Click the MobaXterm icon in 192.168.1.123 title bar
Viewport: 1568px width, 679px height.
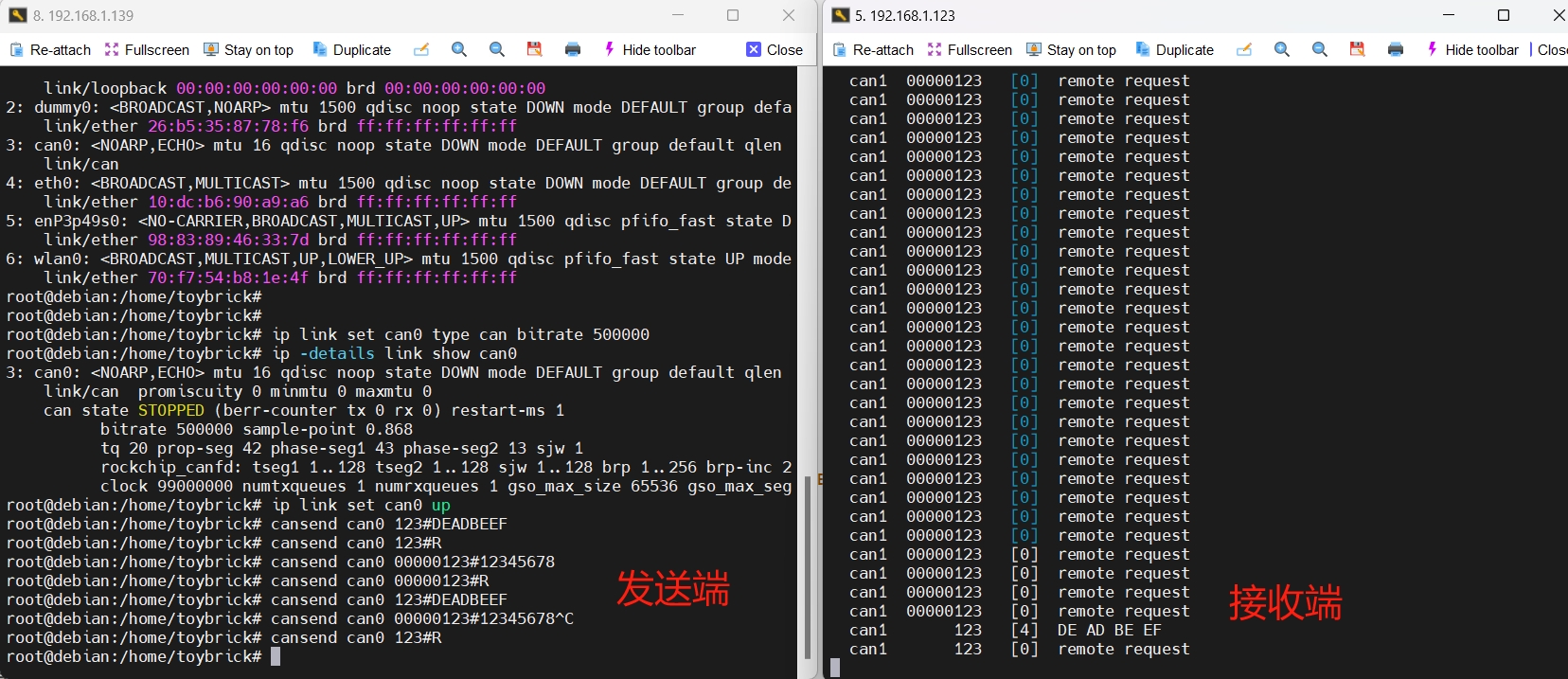[x=840, y=15]
